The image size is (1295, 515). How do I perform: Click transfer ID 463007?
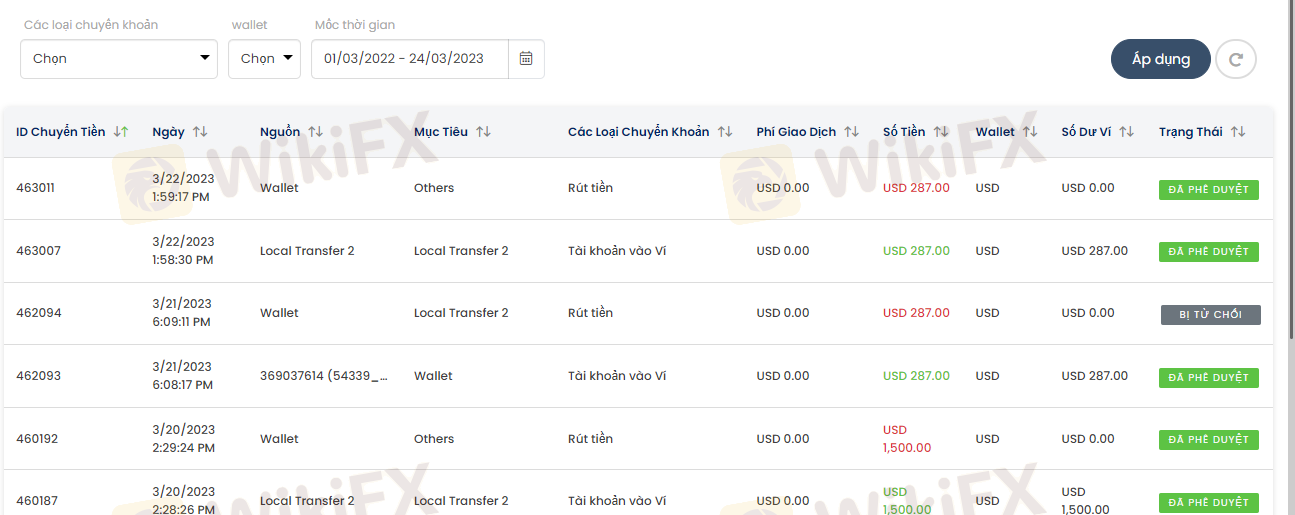(38, 251)
